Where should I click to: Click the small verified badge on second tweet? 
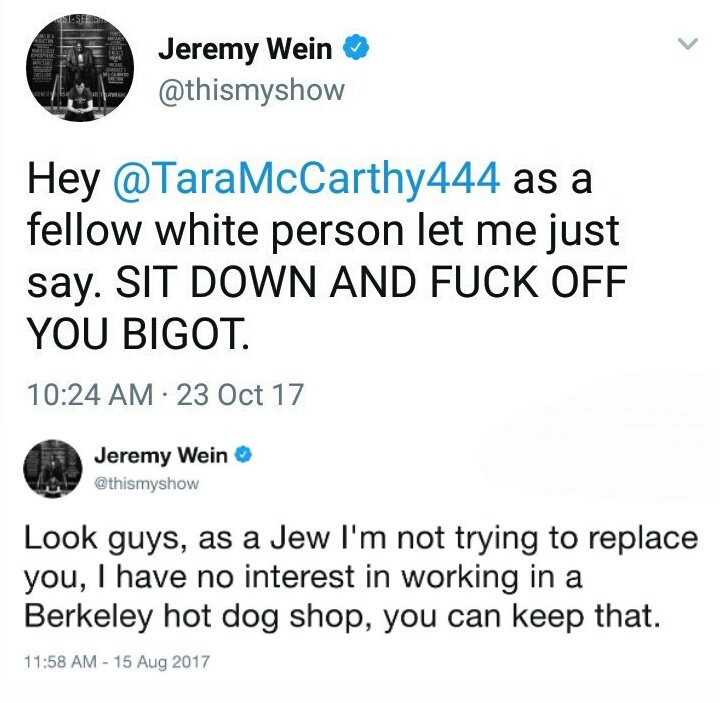243,455
